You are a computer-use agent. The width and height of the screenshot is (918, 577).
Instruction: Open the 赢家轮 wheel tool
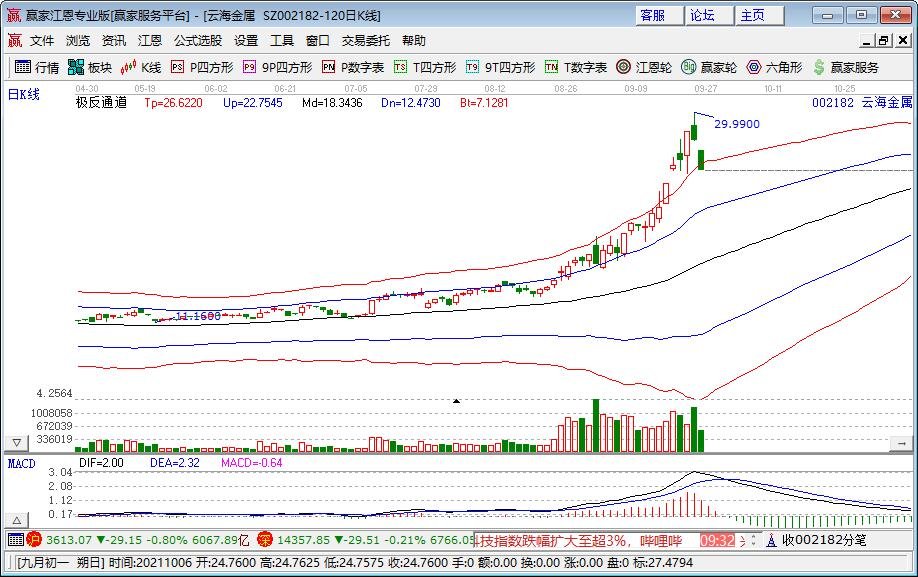point(709,67)
